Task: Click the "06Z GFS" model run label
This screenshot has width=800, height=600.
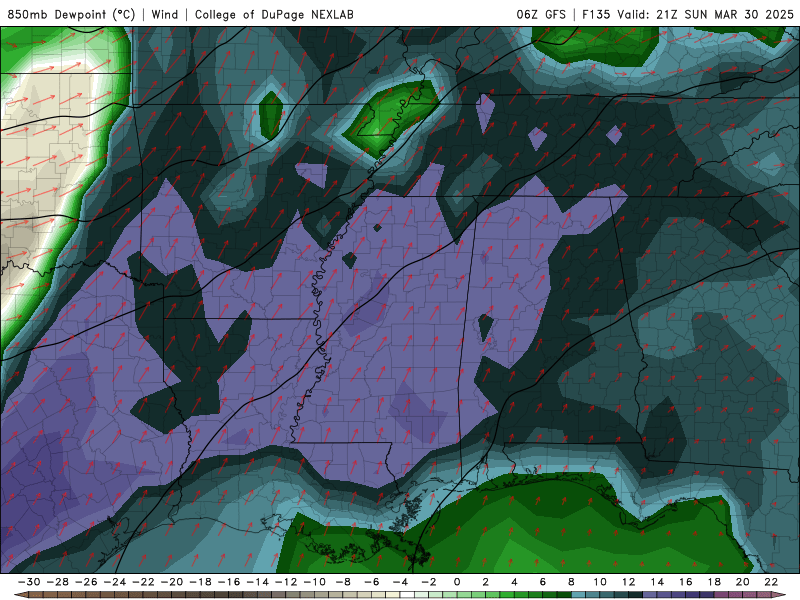Action: (541, 15)
